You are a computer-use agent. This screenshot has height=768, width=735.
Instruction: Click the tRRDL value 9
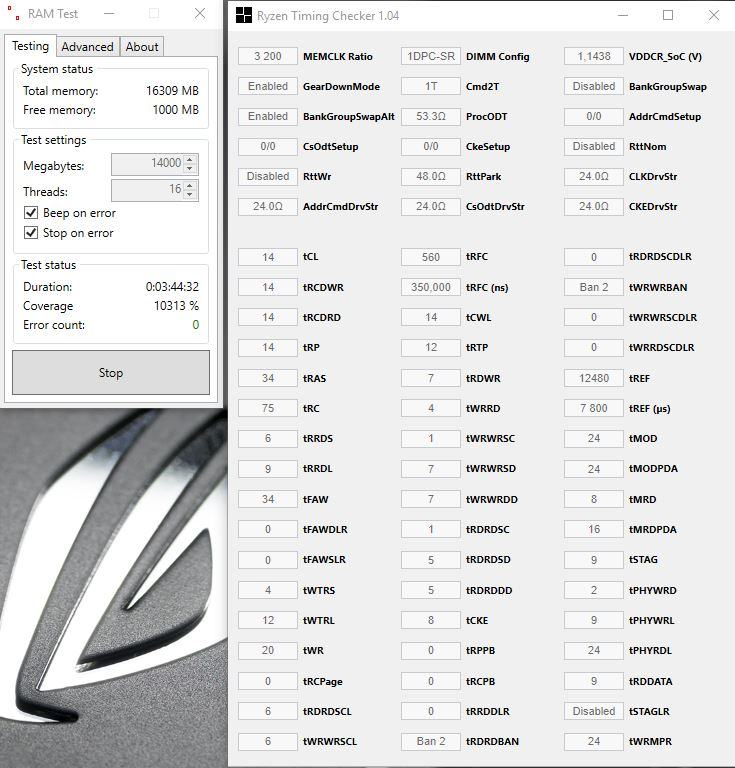(268, 469)
